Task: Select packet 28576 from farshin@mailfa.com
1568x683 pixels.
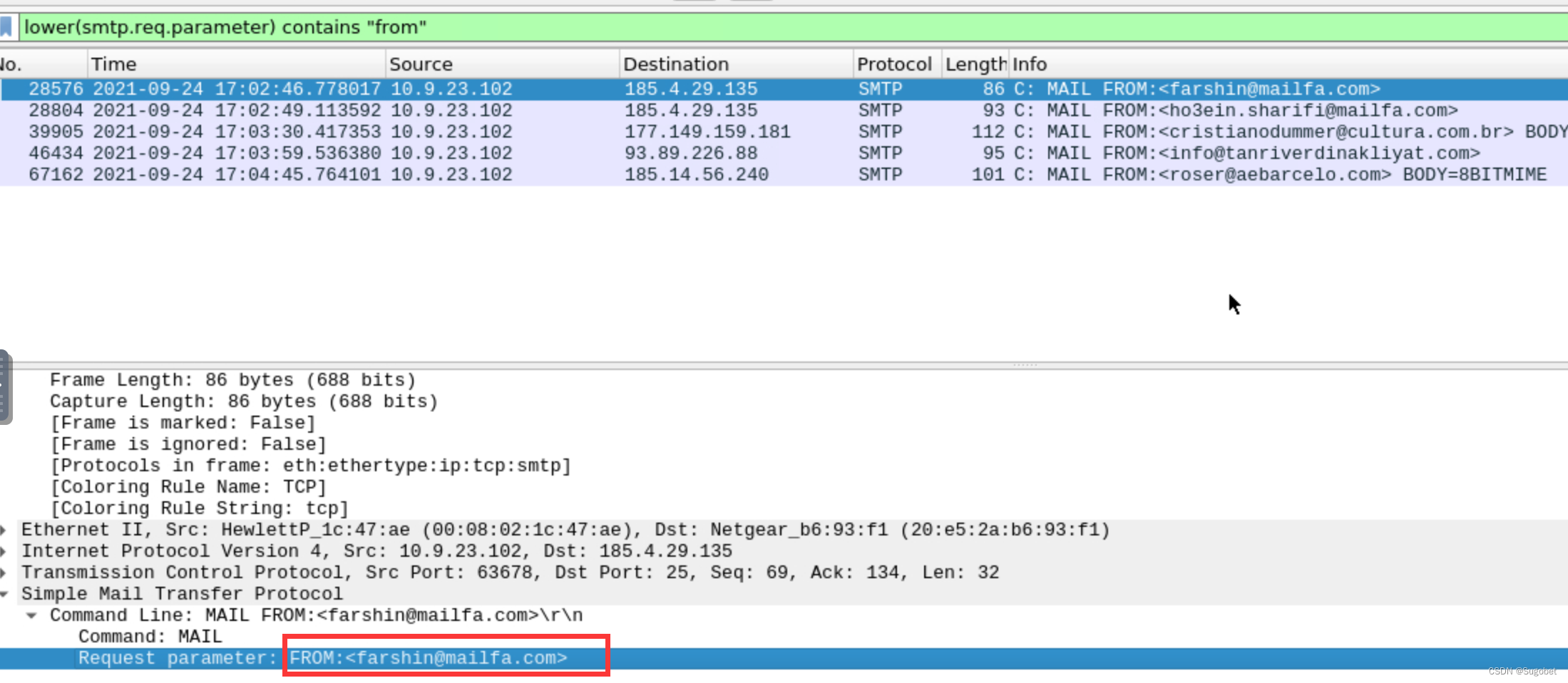Action: (x=784, y=89)
